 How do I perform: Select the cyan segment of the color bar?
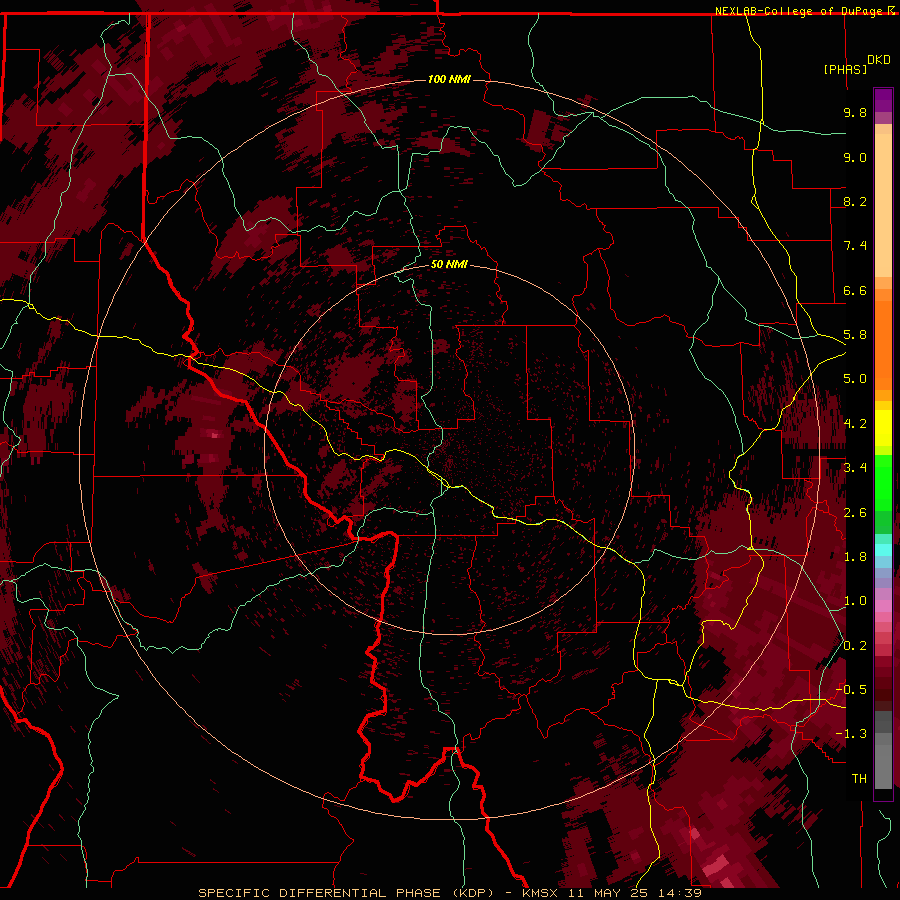(883, 550)
